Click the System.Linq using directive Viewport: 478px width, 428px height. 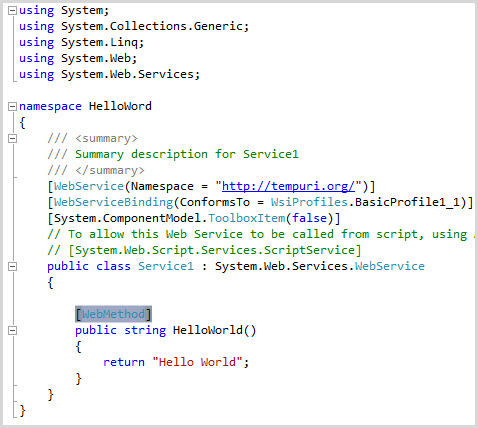[x=81, y=42]
